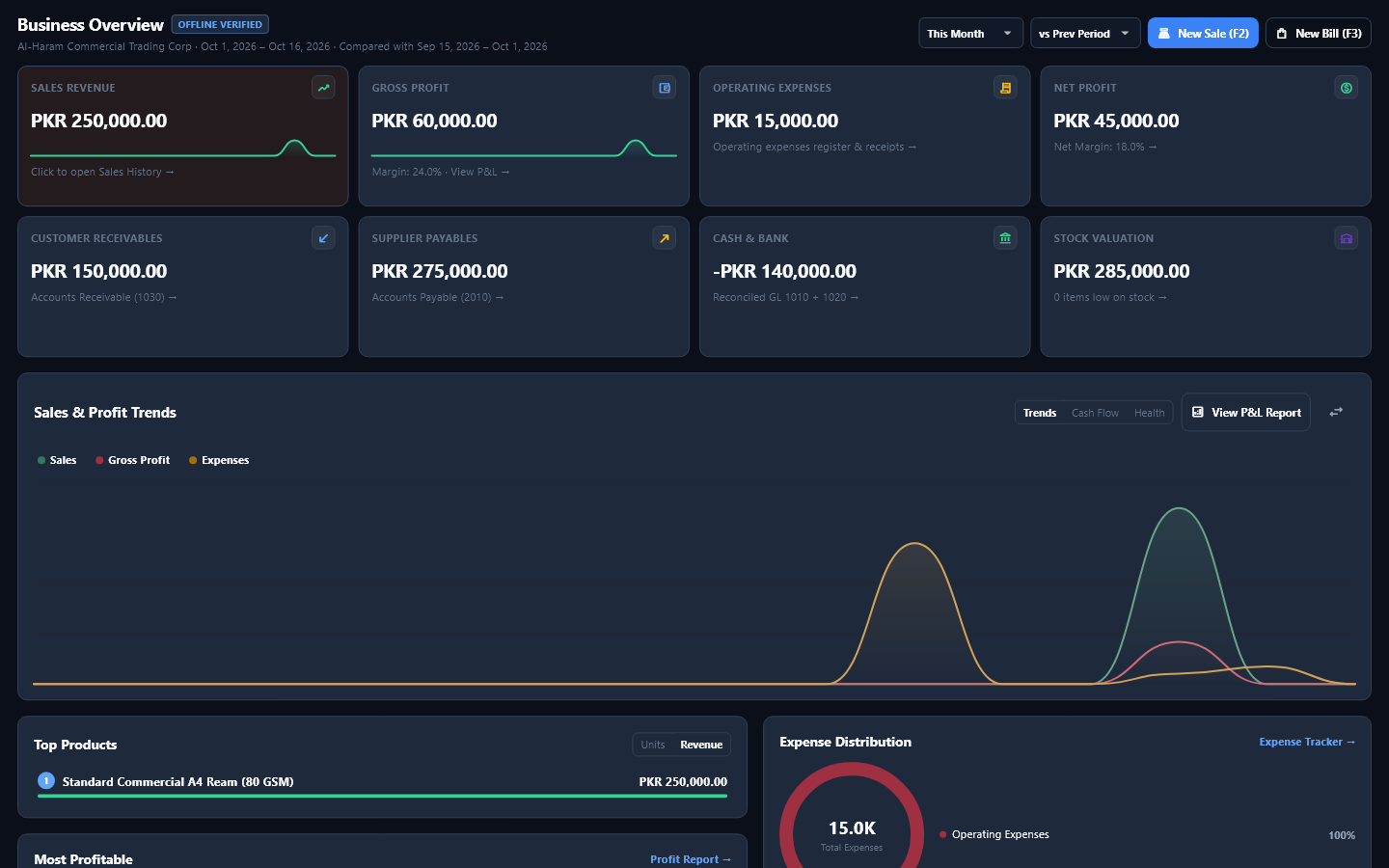Open Reconciled GL 1010 + 1020 link
Viewport: 1389px width, 868px height.
click(x=786, y=297)
